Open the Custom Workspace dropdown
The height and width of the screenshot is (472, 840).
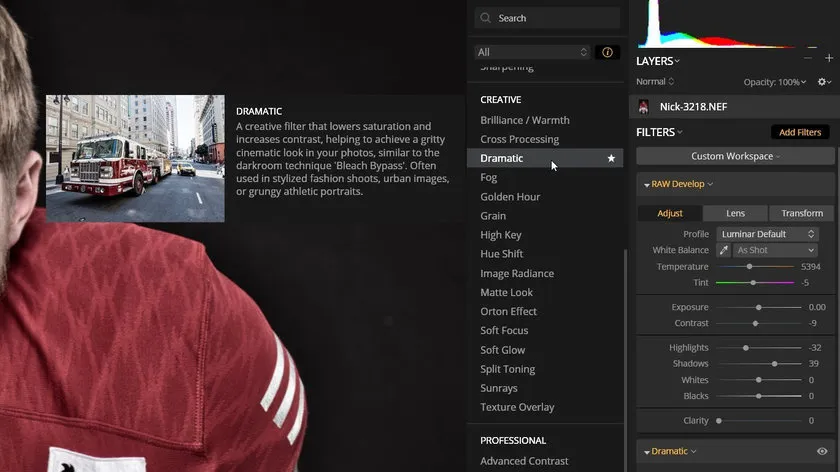point(735,156)
